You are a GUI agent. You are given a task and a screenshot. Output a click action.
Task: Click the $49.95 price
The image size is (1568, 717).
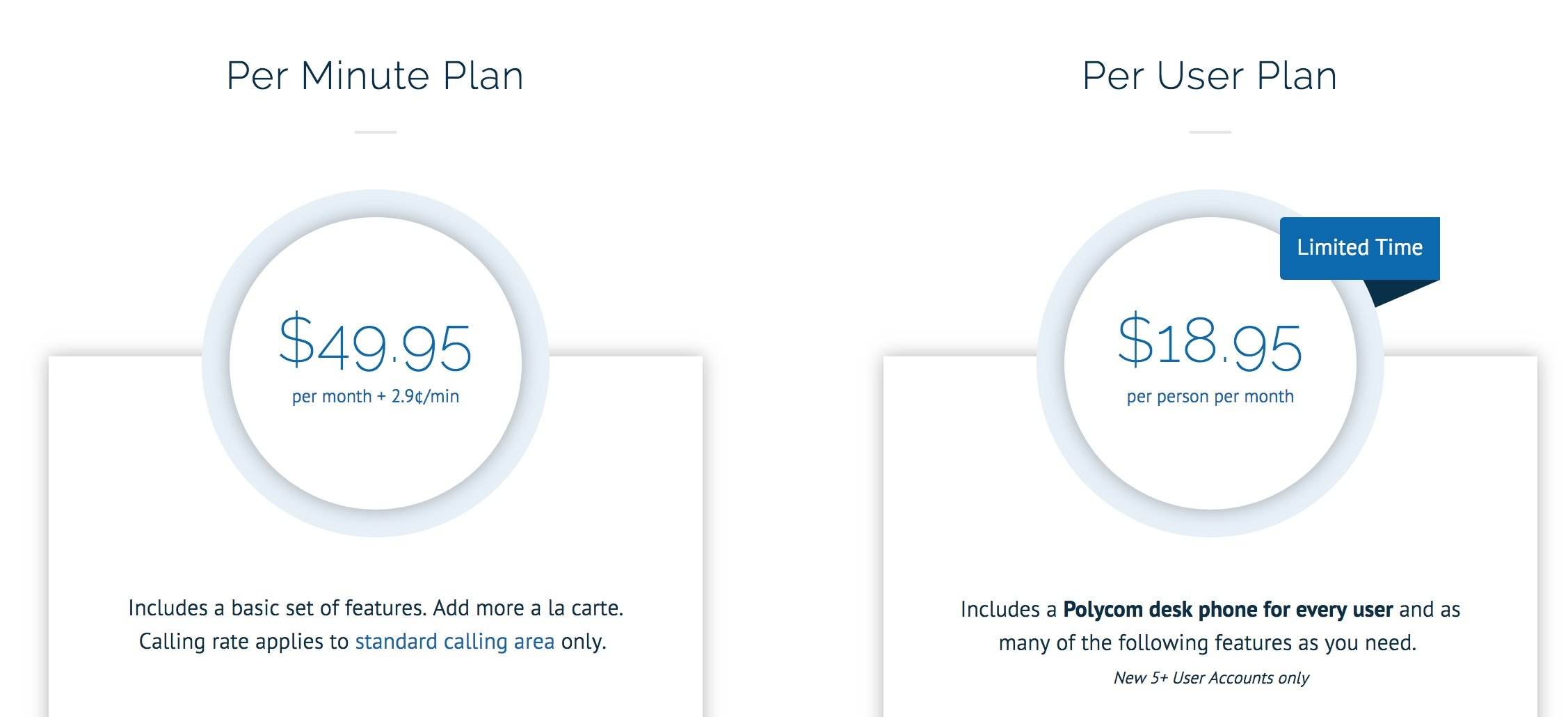(x=375, y=343)
